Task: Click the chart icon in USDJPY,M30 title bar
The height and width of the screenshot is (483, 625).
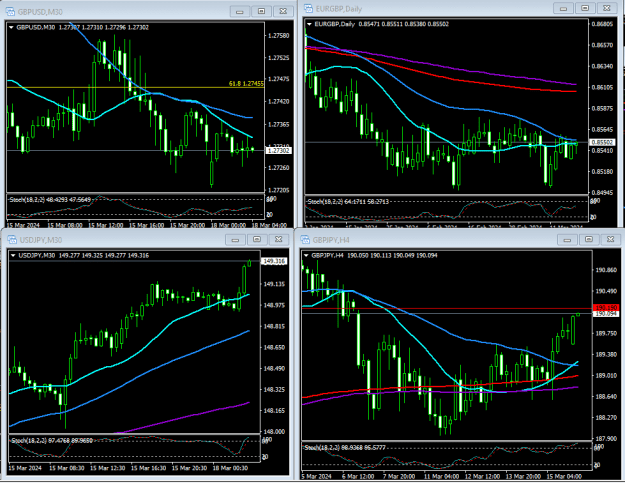Action: 12,240
